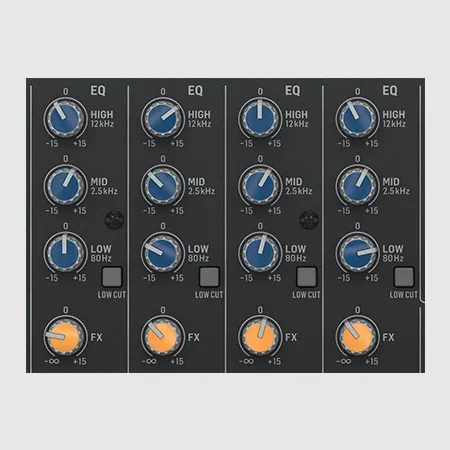
Task: Click the +15 marking under channel four MID knob
Action: [371, 211]
